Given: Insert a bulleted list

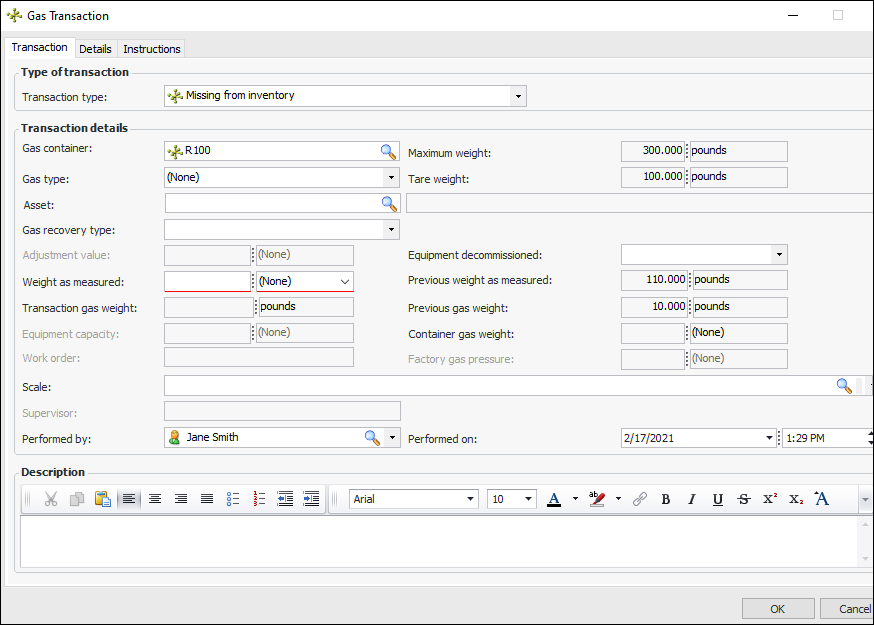Looking at the screenshot, I should tap(233, 499).
